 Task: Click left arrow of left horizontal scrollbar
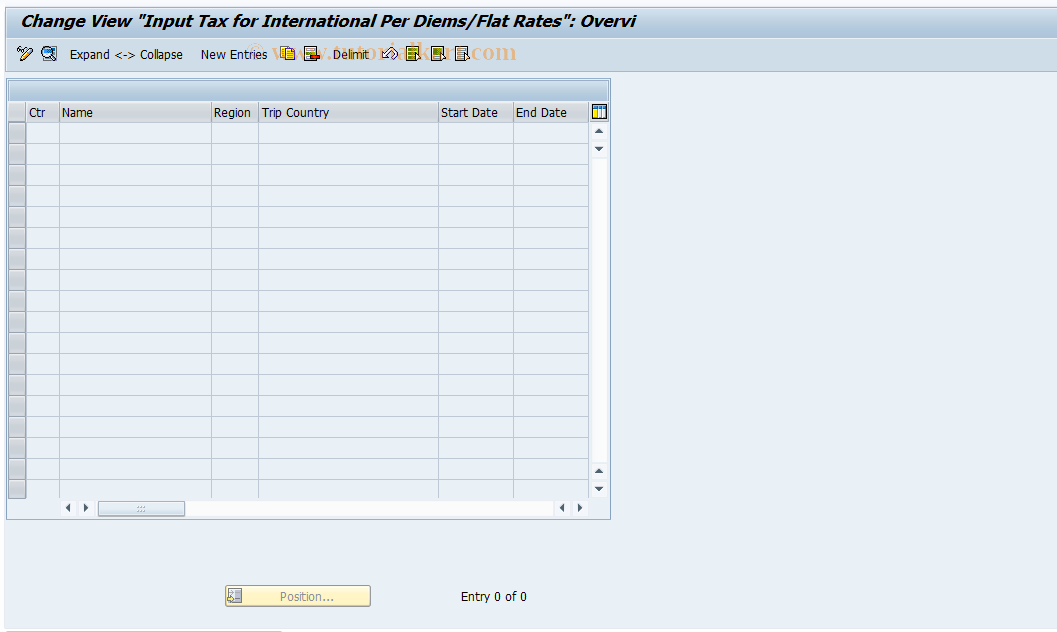point(68,508)
